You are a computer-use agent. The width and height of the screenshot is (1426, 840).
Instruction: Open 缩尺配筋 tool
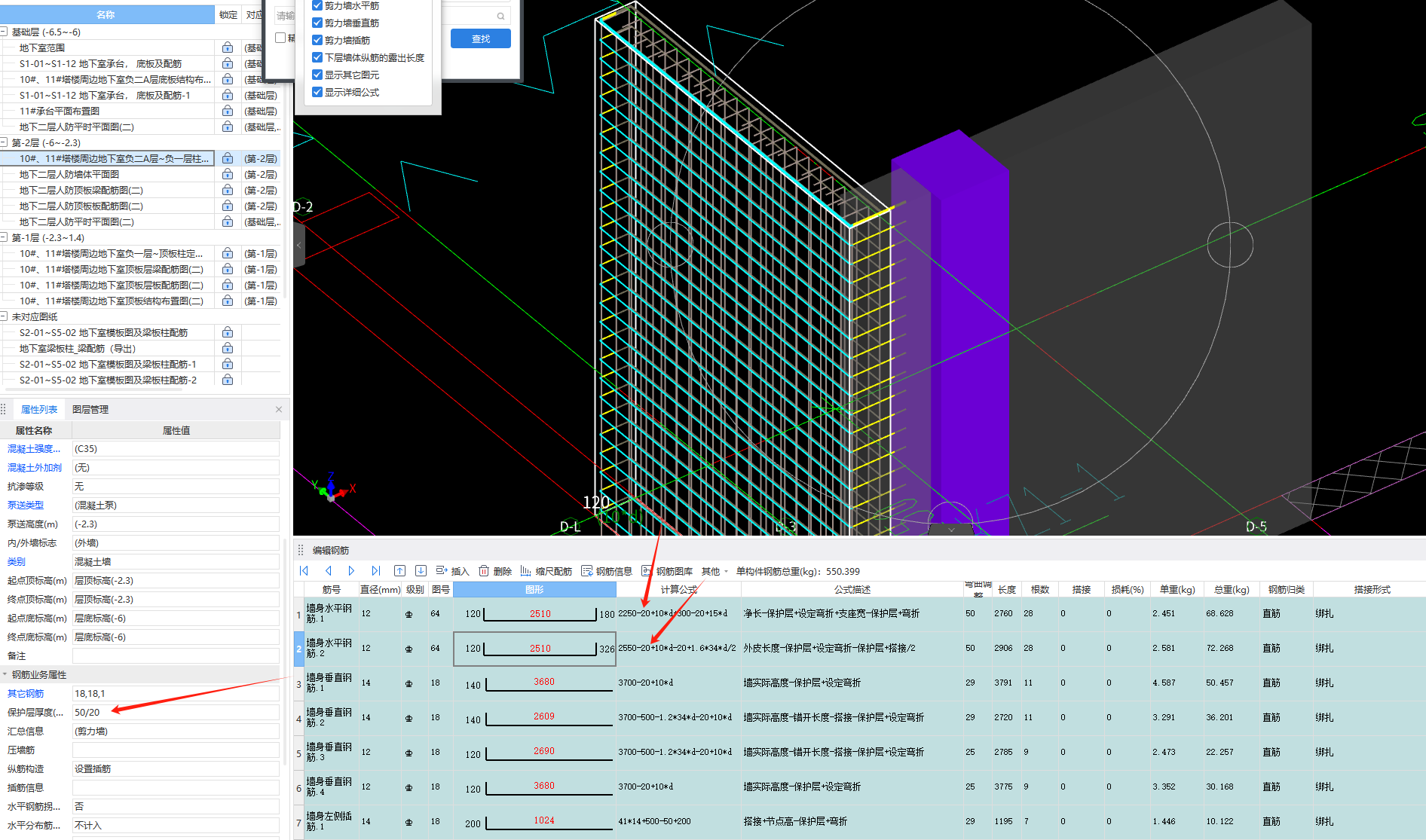pyautogui.click(x=546, y=571)
